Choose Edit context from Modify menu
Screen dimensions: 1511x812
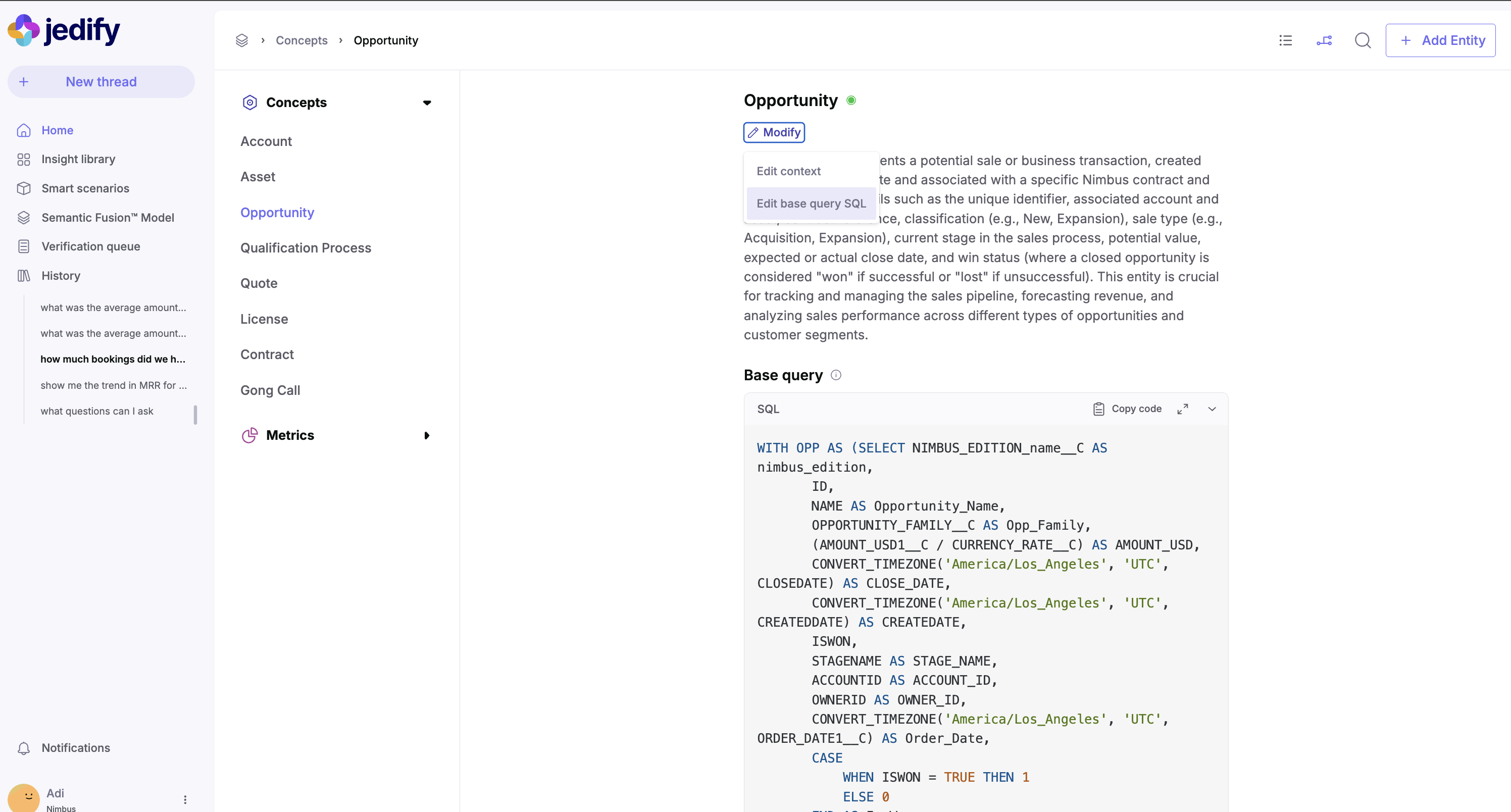788,171
